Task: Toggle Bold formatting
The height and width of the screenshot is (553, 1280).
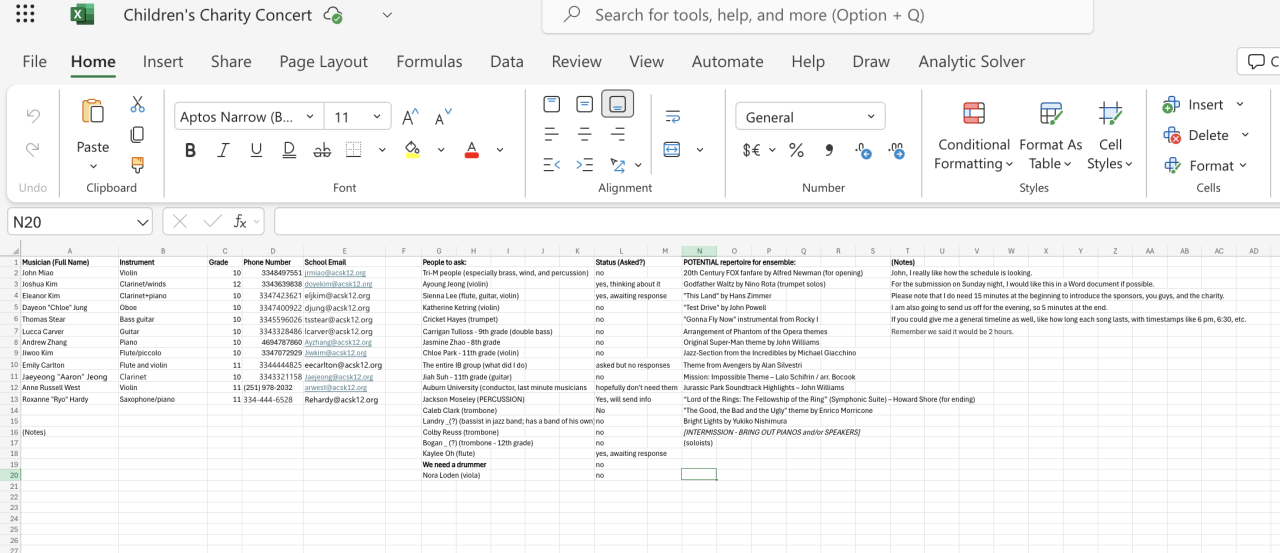Action: coord(190,150)
